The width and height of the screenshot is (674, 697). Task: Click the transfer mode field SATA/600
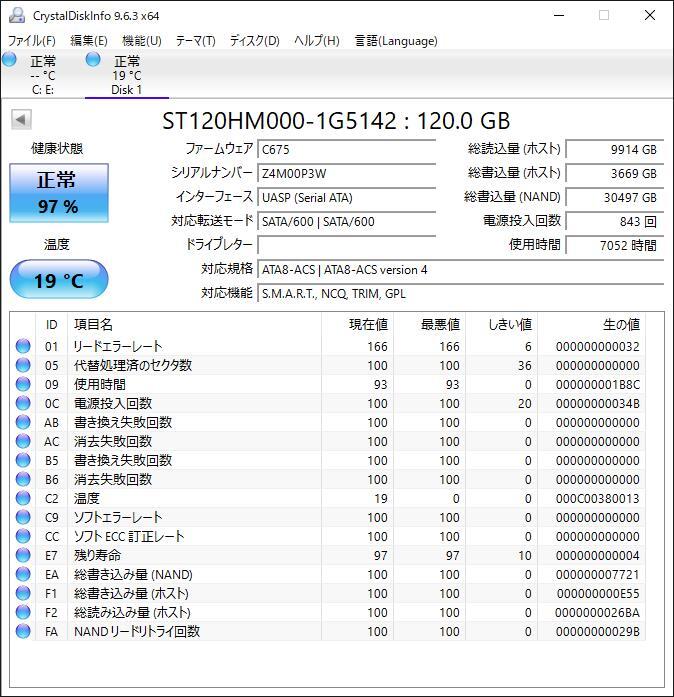coord(346,221)
